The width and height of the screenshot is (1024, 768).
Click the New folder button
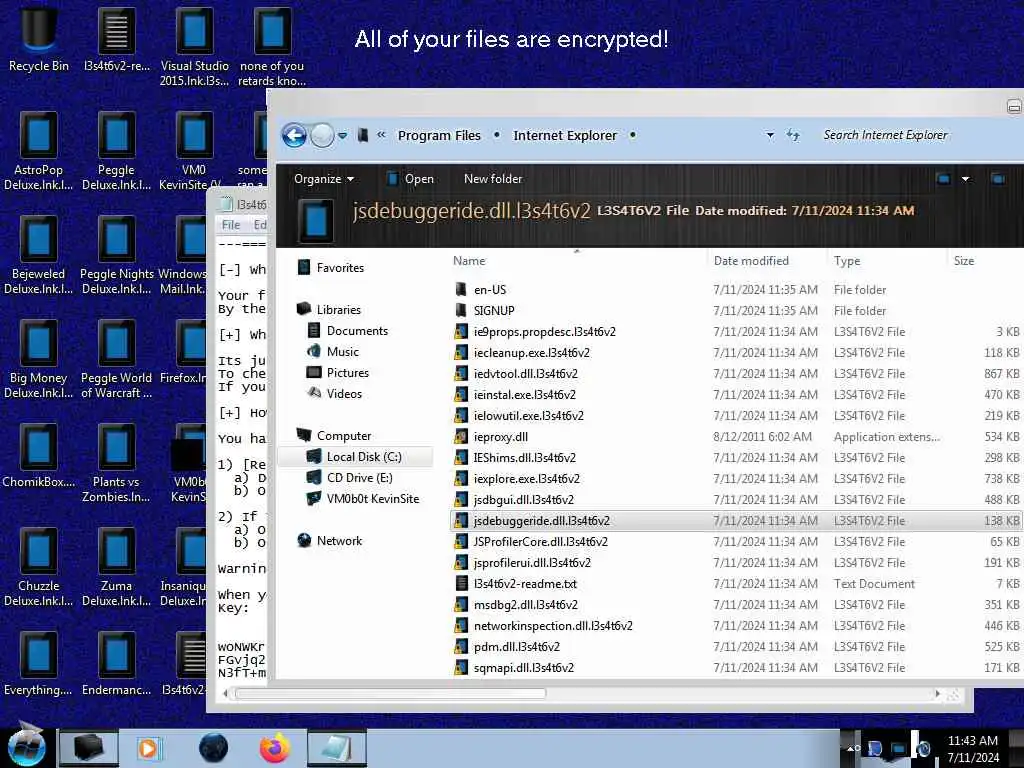click(493, 179)
